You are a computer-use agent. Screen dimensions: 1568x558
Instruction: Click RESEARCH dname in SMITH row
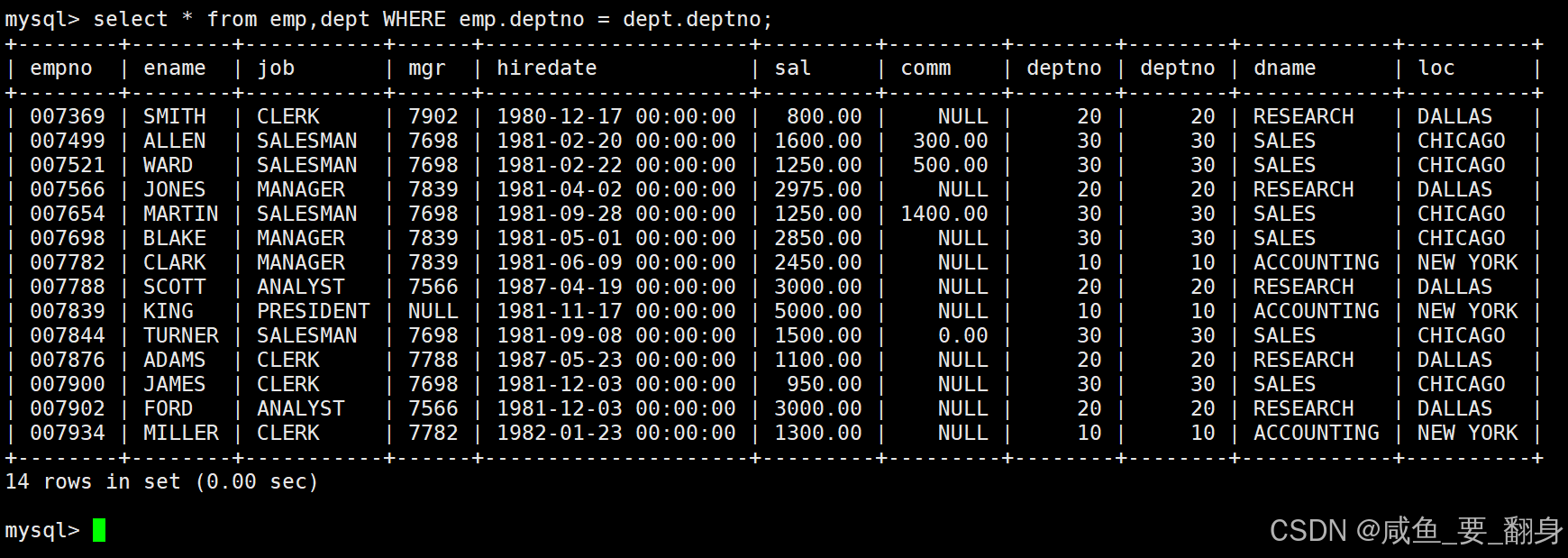[1304, 116]
